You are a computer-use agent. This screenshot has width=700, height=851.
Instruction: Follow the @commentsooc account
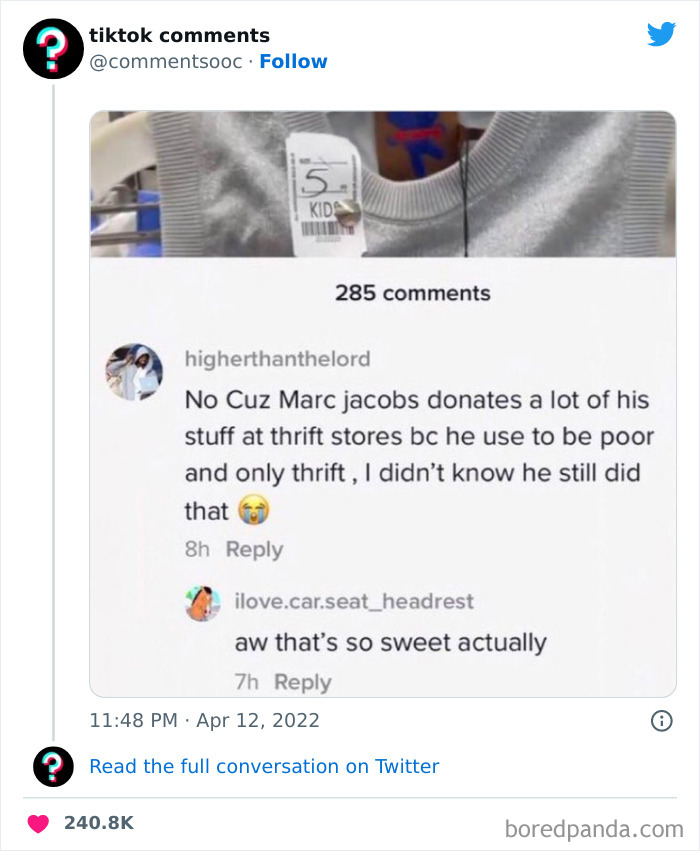(x=294, y=61)
